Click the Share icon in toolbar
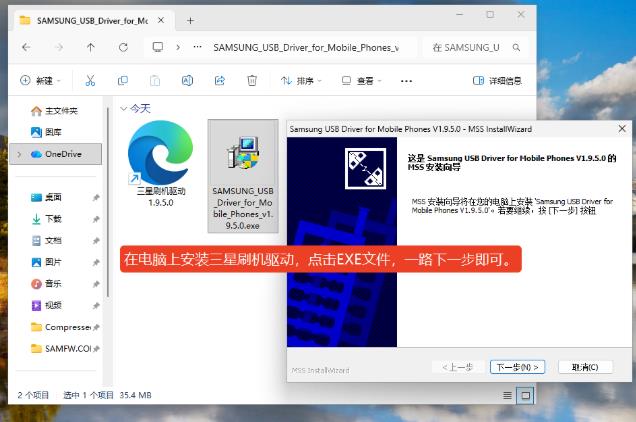Image resolution: width=636 pixels, height=422 pixels. 219,81
